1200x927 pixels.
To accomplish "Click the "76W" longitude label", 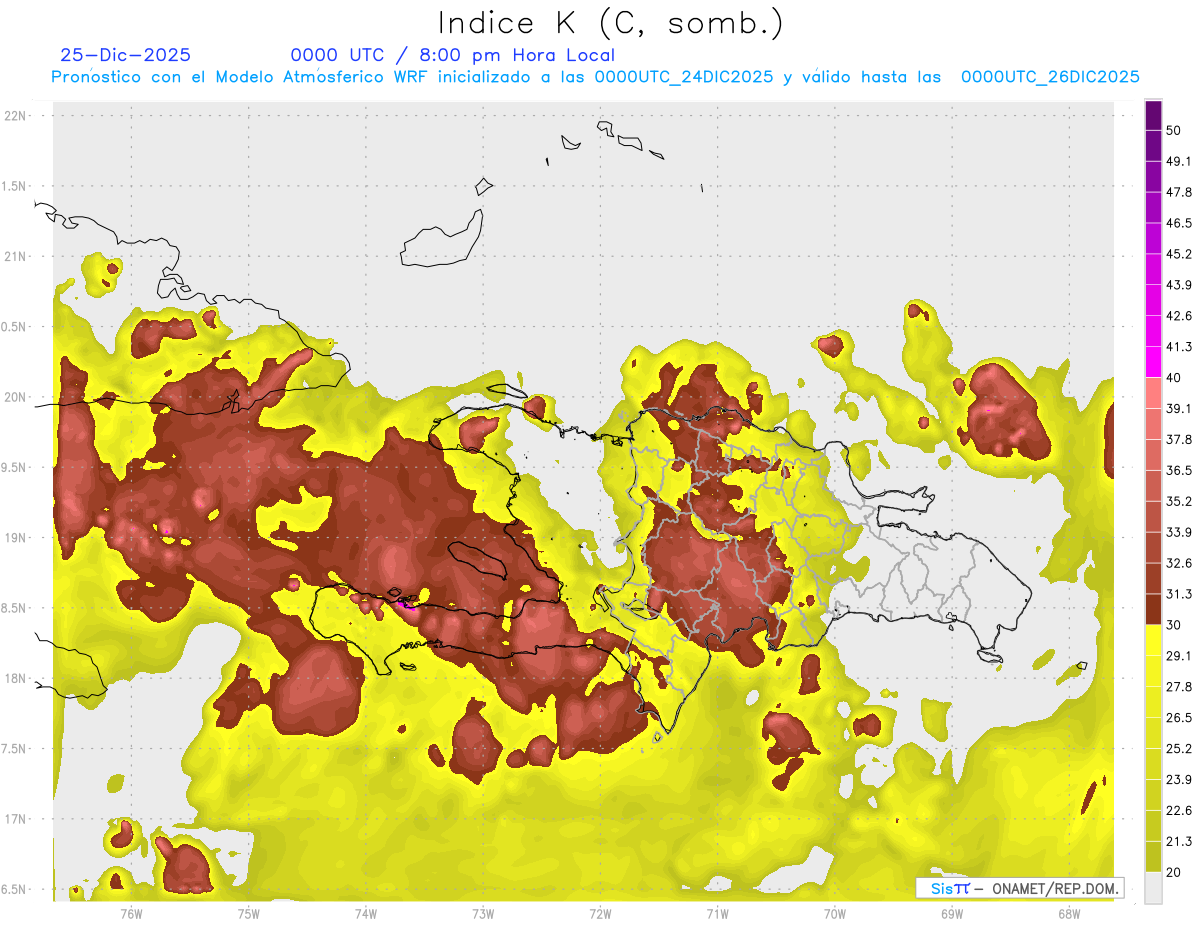I will pyautogui.click(x=131, y=914).
